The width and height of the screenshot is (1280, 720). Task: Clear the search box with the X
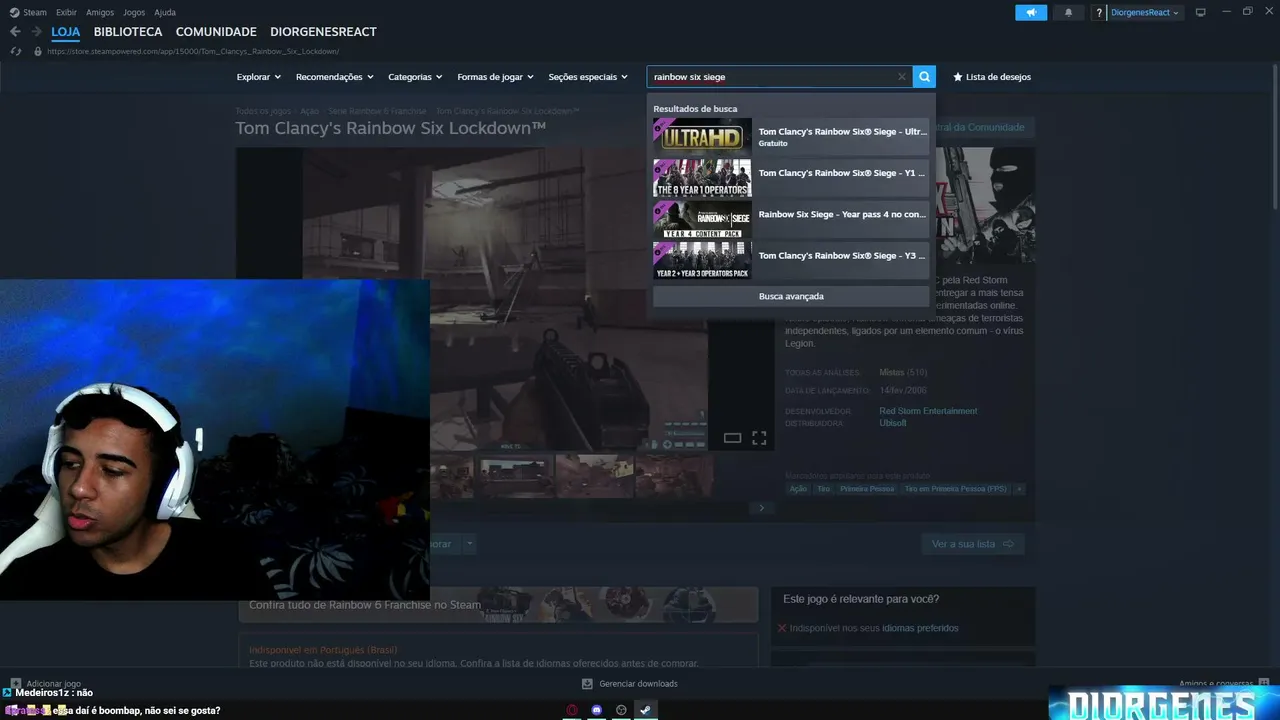(x=901, y=77)
